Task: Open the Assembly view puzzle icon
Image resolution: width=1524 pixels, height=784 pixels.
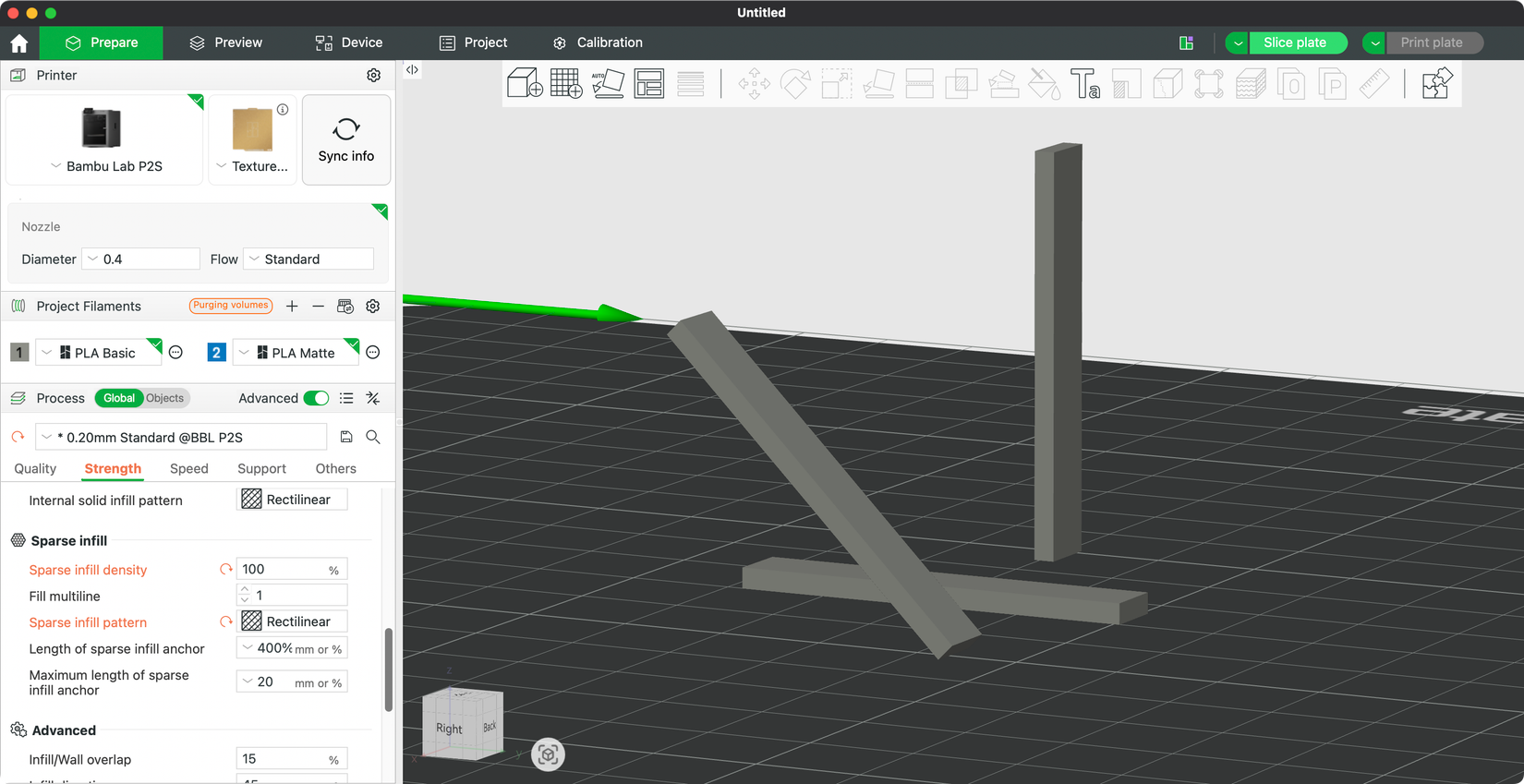Action: click(1436, 83)
